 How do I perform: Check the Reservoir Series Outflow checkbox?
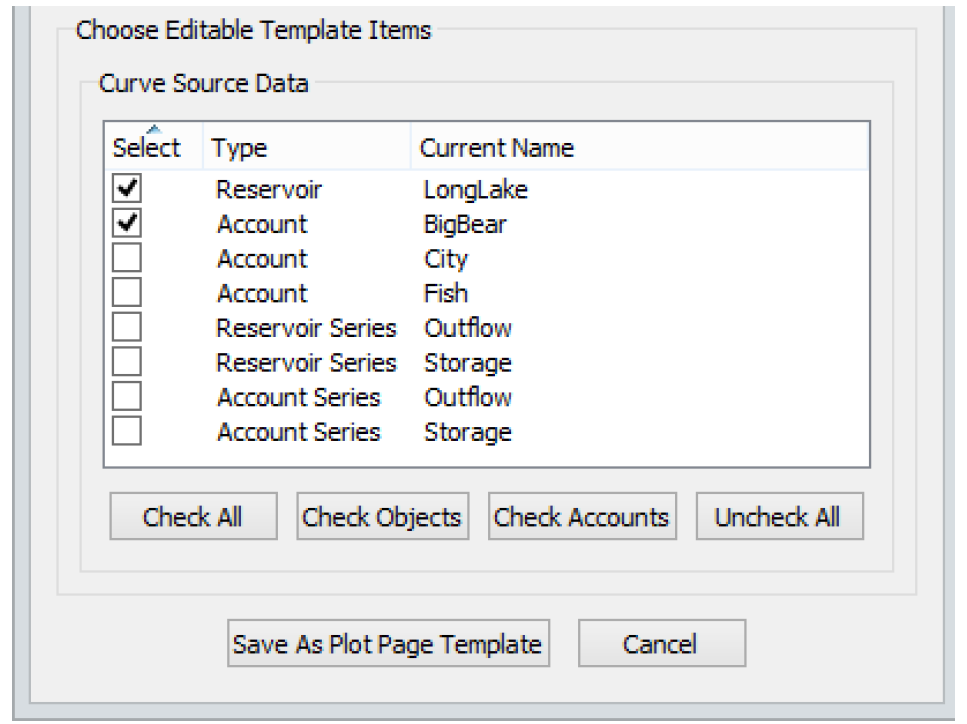(x=127, y=328)
